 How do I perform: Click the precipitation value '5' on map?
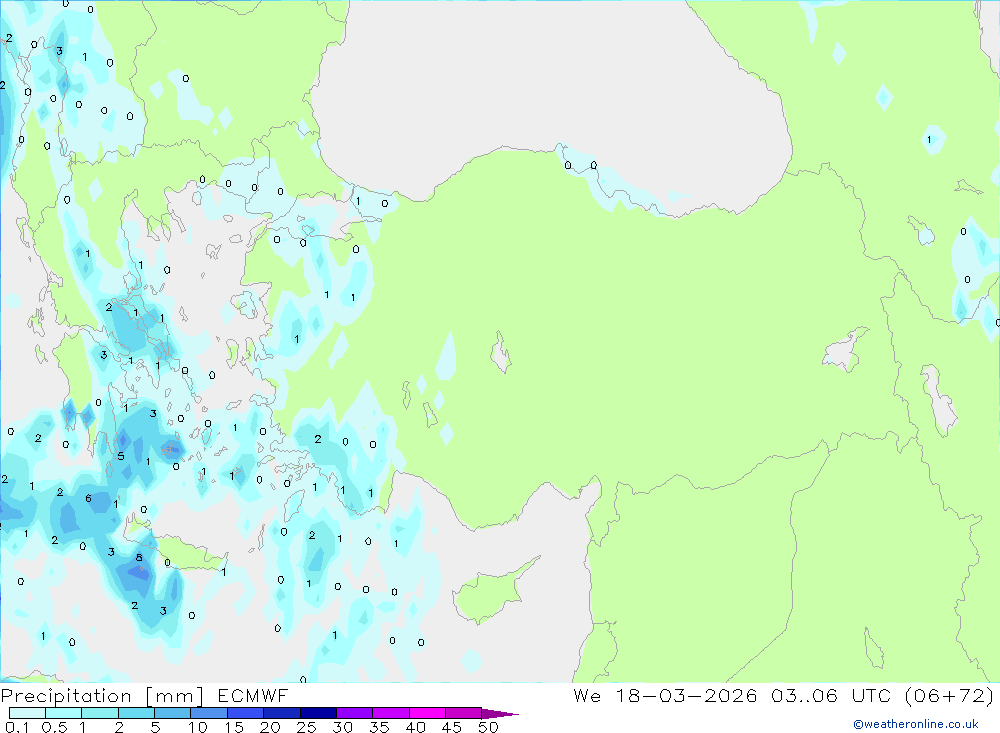121,456
